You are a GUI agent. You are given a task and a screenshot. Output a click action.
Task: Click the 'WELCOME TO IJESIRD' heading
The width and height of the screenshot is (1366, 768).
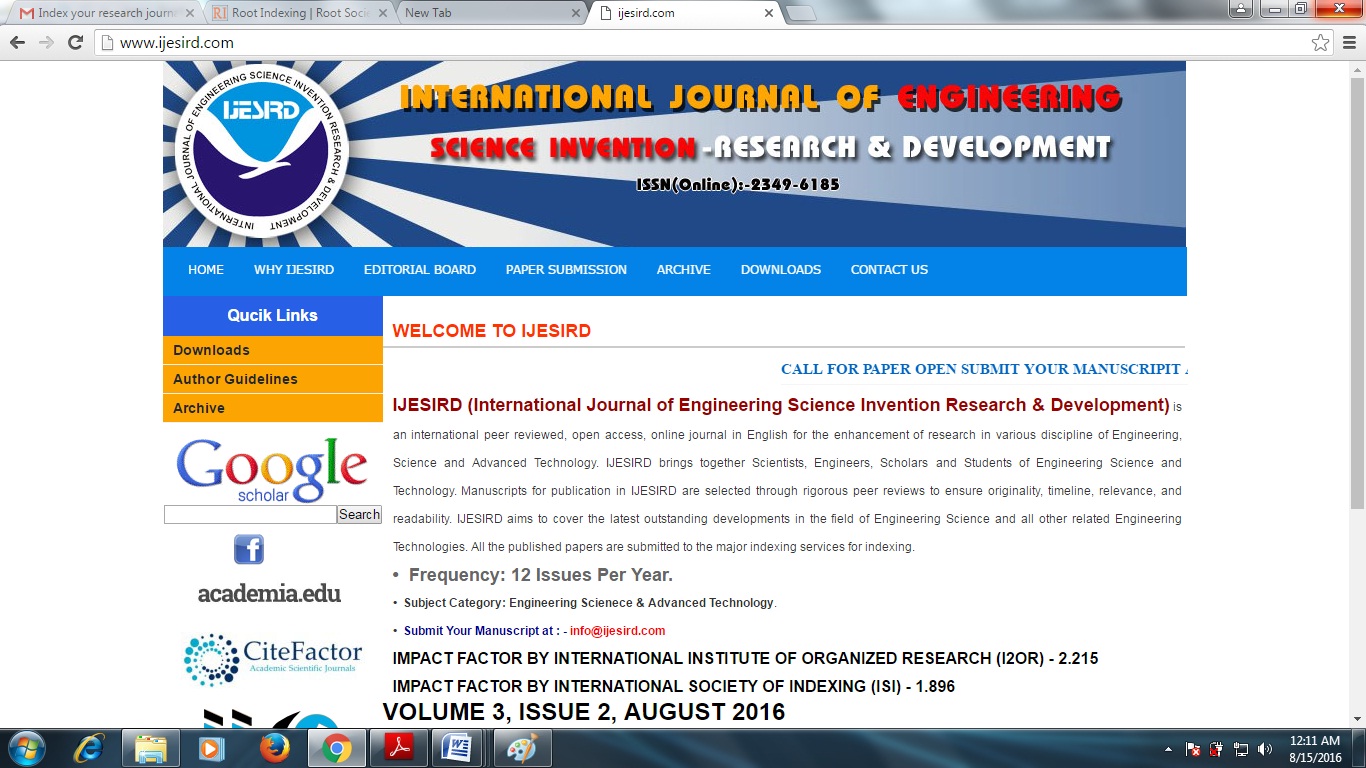491,331
